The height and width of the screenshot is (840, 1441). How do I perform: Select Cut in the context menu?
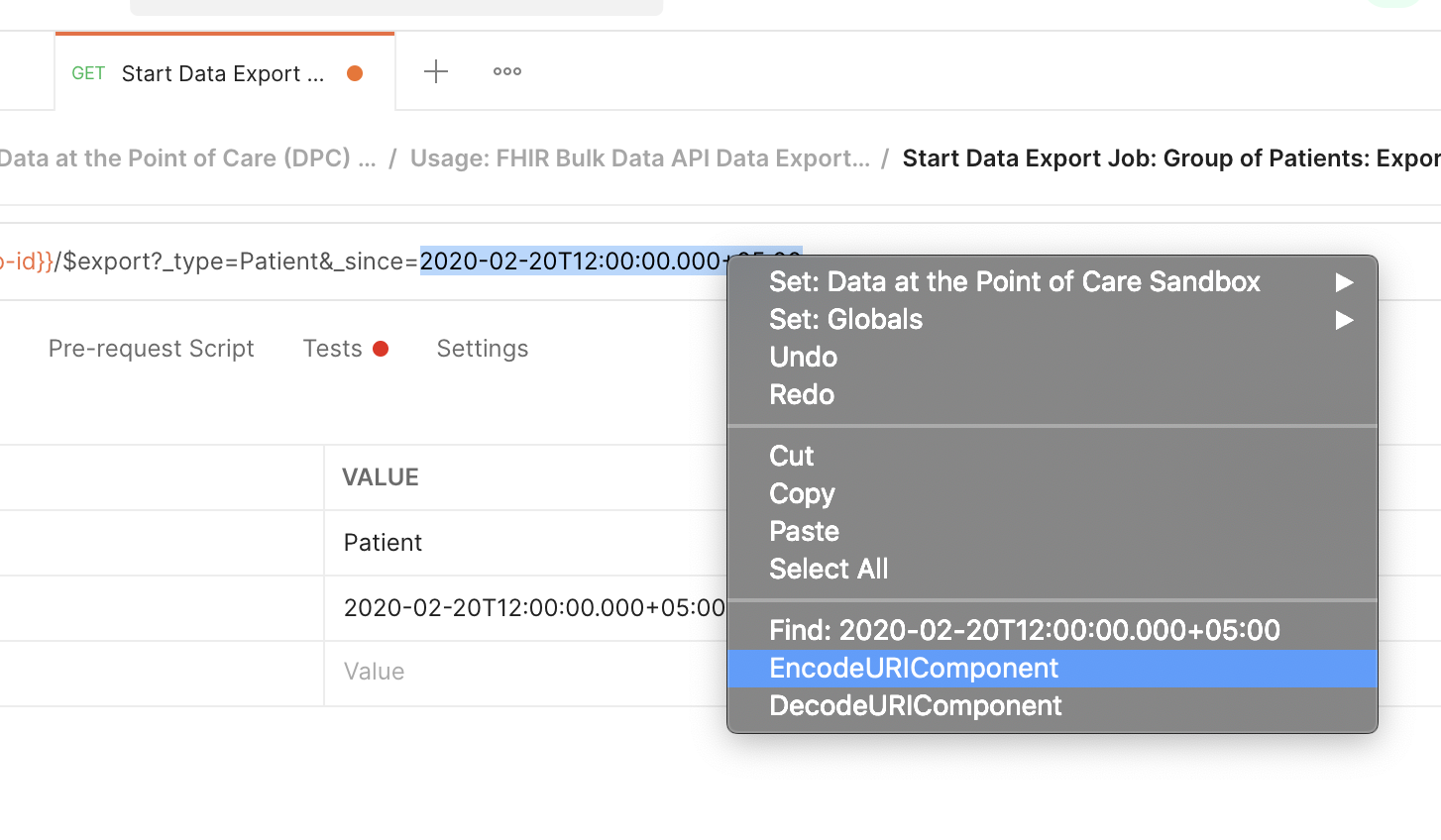(792, 457)
